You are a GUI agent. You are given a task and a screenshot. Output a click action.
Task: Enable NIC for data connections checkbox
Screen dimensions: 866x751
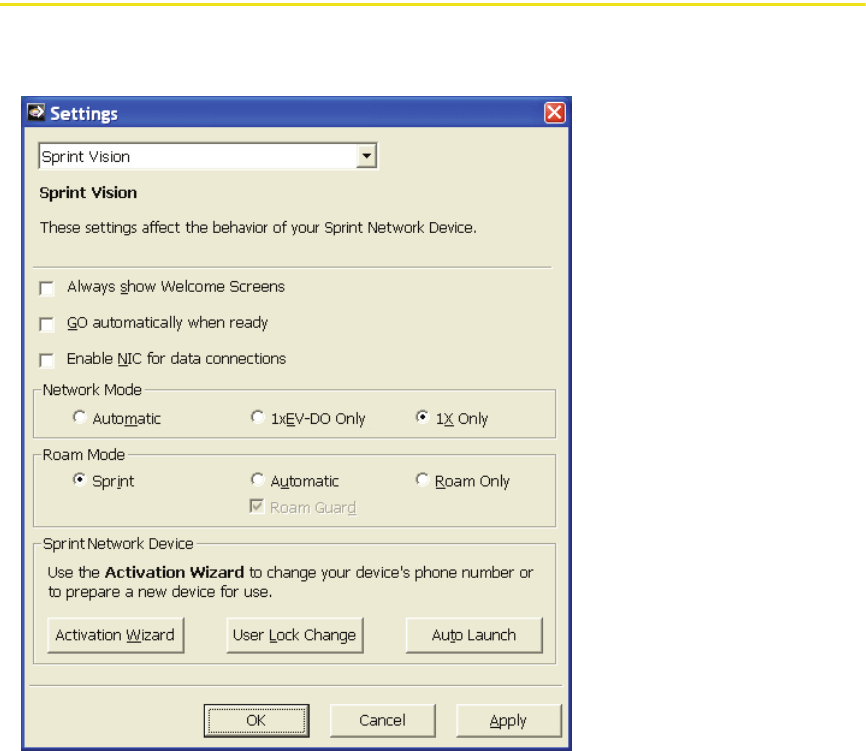click(x=47, y=360)
